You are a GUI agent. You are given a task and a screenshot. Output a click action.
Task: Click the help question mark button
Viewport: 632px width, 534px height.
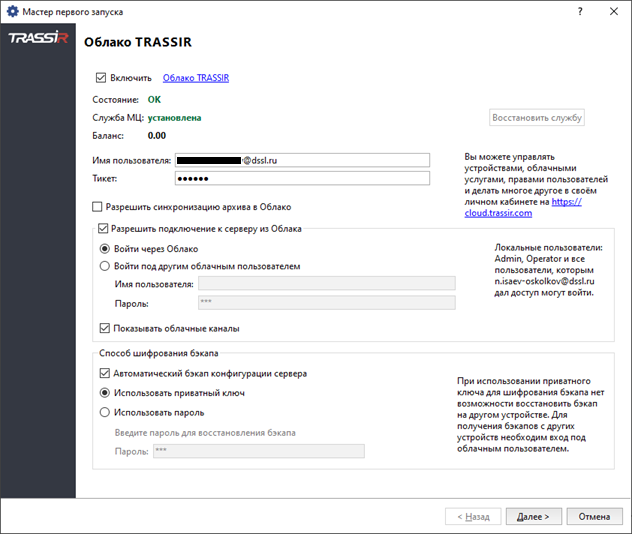[580, 9]
